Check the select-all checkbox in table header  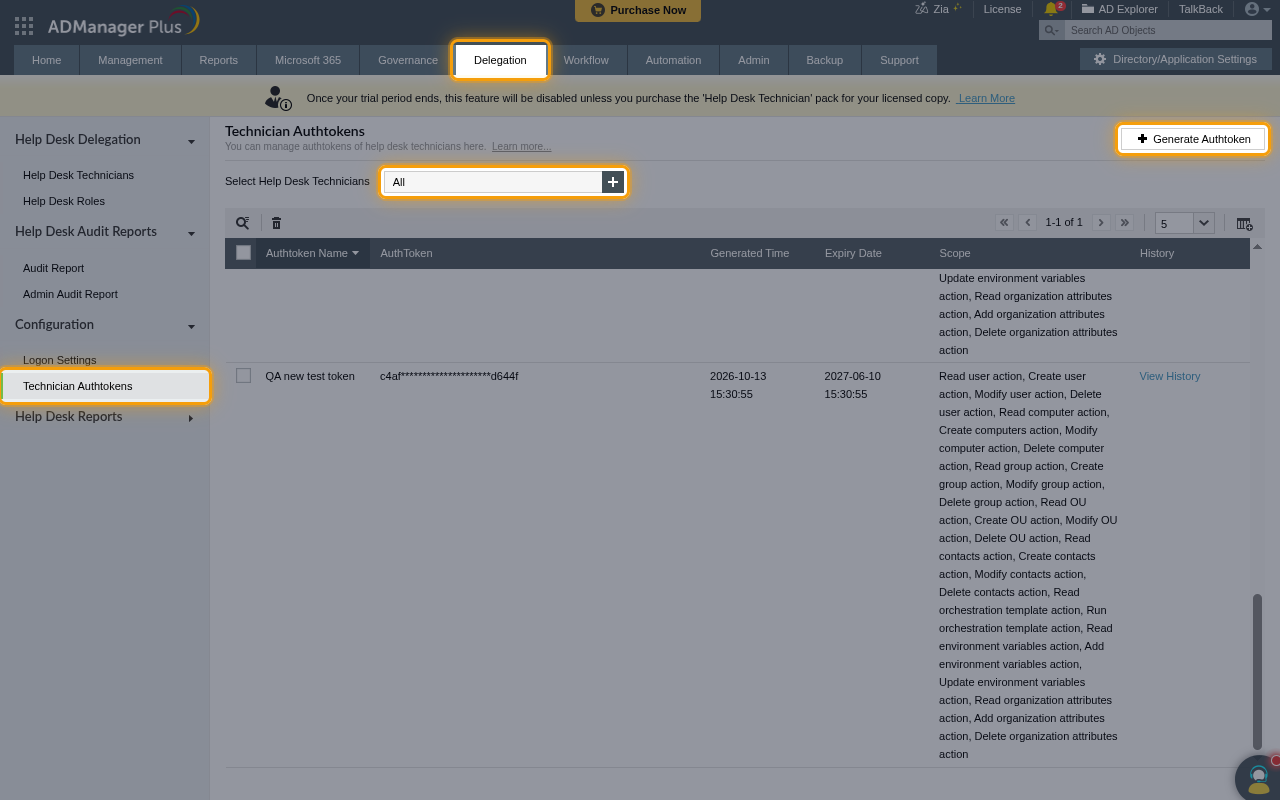click(x=243, y=252)
